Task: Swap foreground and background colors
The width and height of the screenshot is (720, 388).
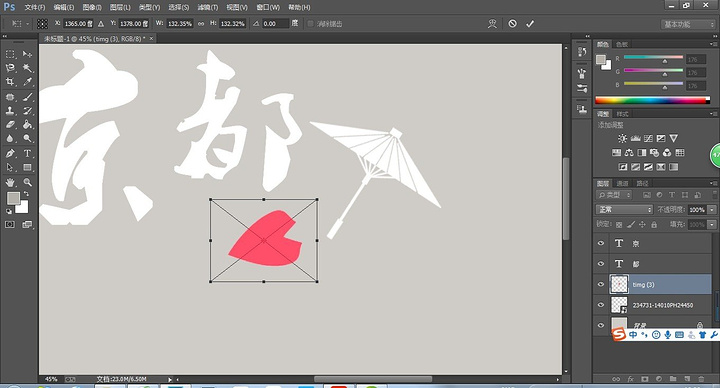Action: click(27, 194)
